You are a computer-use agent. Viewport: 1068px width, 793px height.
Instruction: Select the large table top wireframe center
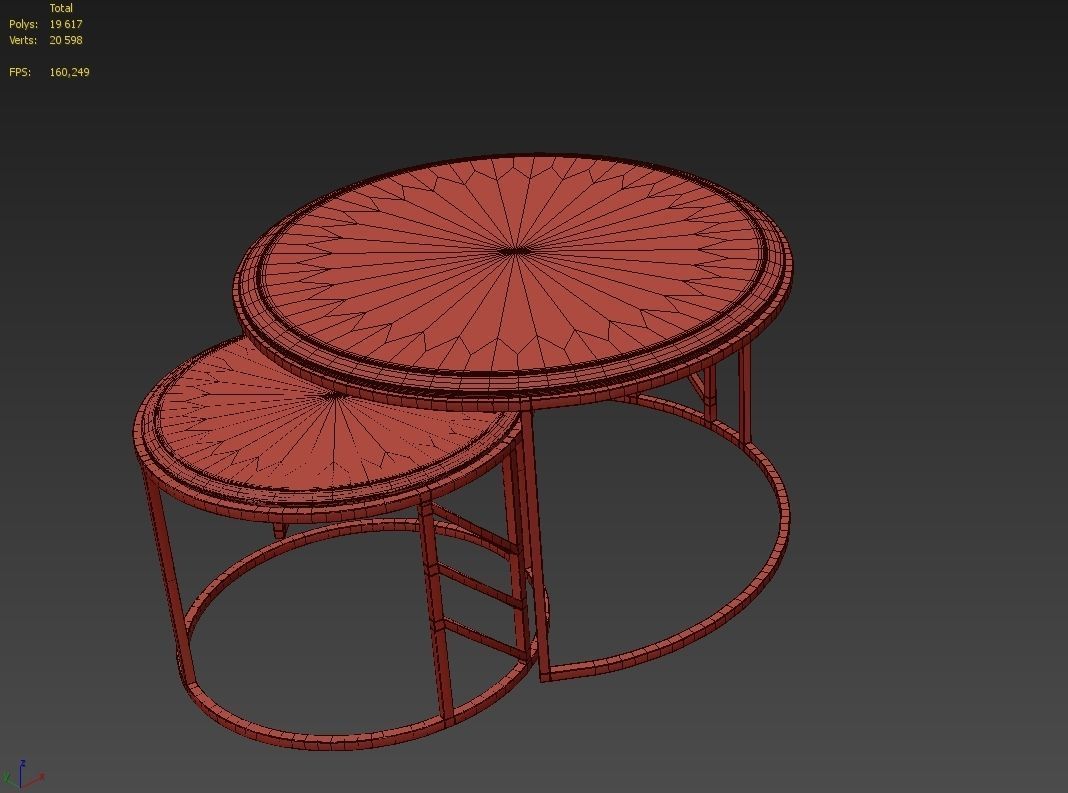[x=514, y=251]
